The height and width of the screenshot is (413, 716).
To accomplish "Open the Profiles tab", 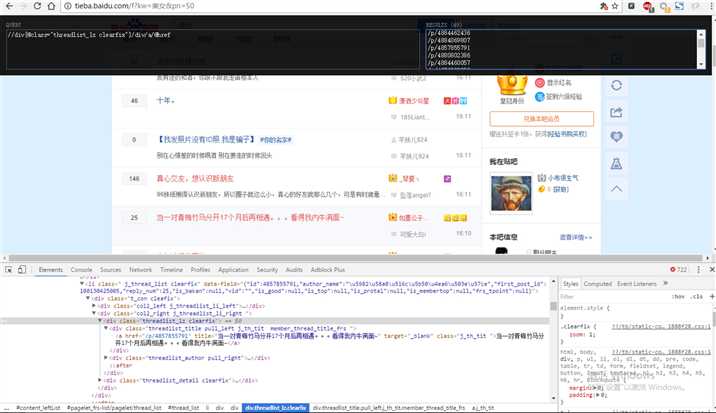I will 200,270.
